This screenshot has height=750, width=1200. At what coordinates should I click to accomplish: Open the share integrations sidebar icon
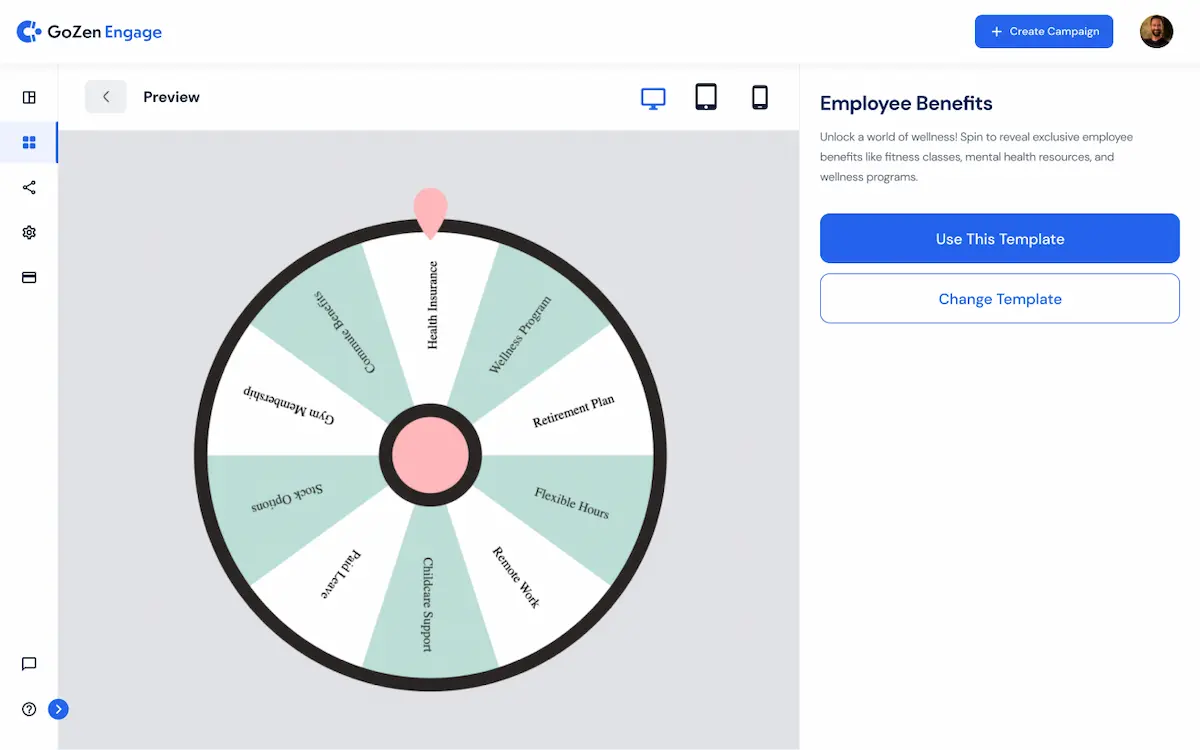tap(29, 187)
